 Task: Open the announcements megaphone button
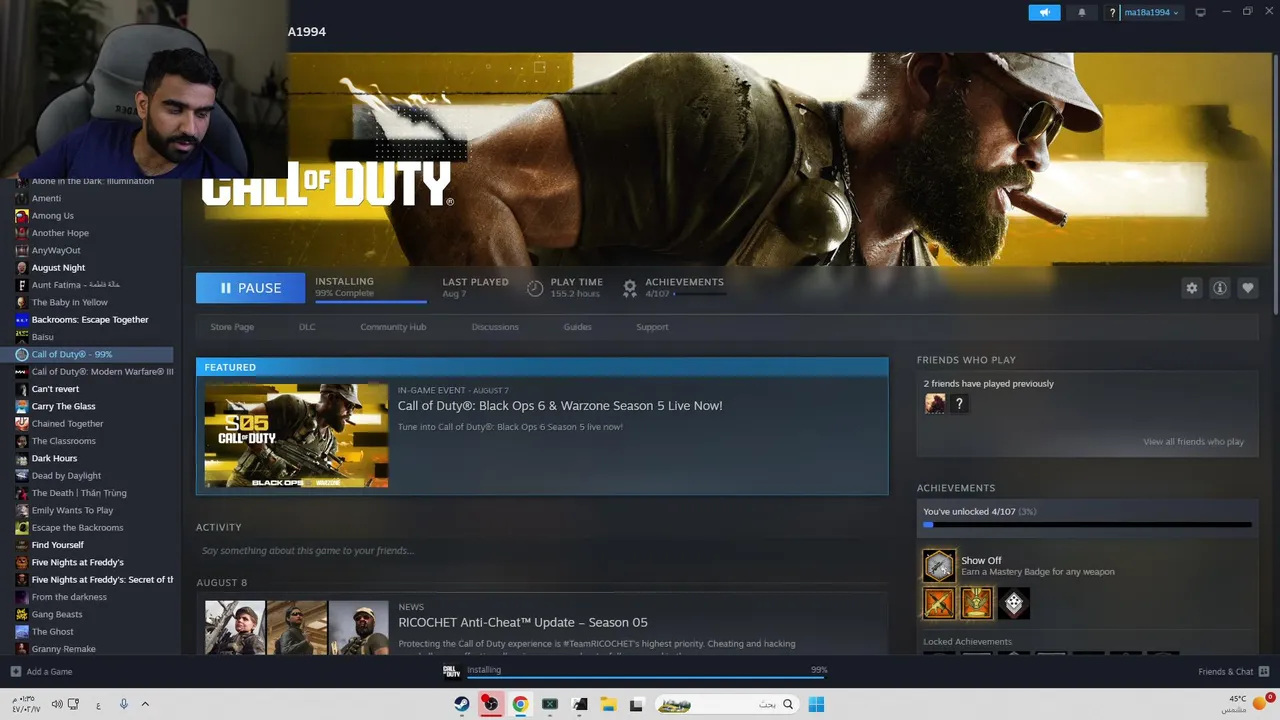coord(1044,12)
